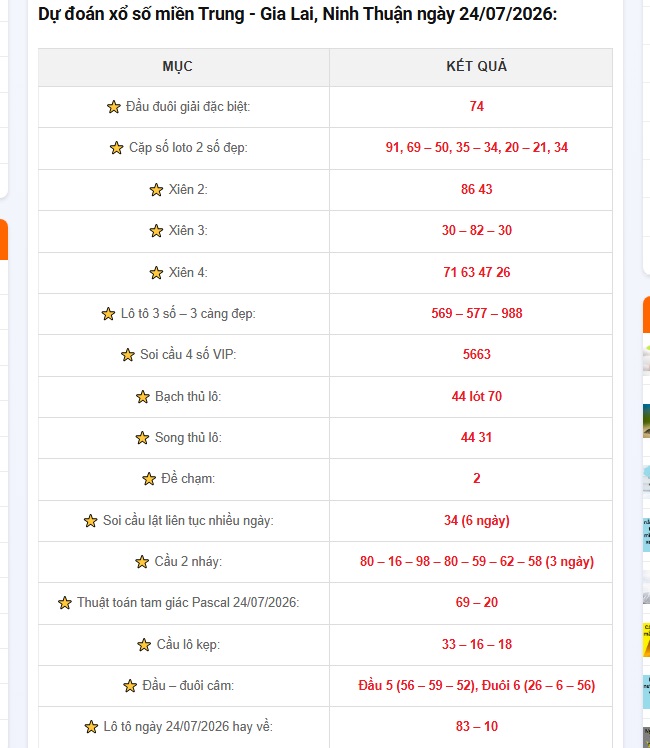This screenshot has width=650, height=748.
Task: Select the MỤC column header
Action: coord(177,66)
